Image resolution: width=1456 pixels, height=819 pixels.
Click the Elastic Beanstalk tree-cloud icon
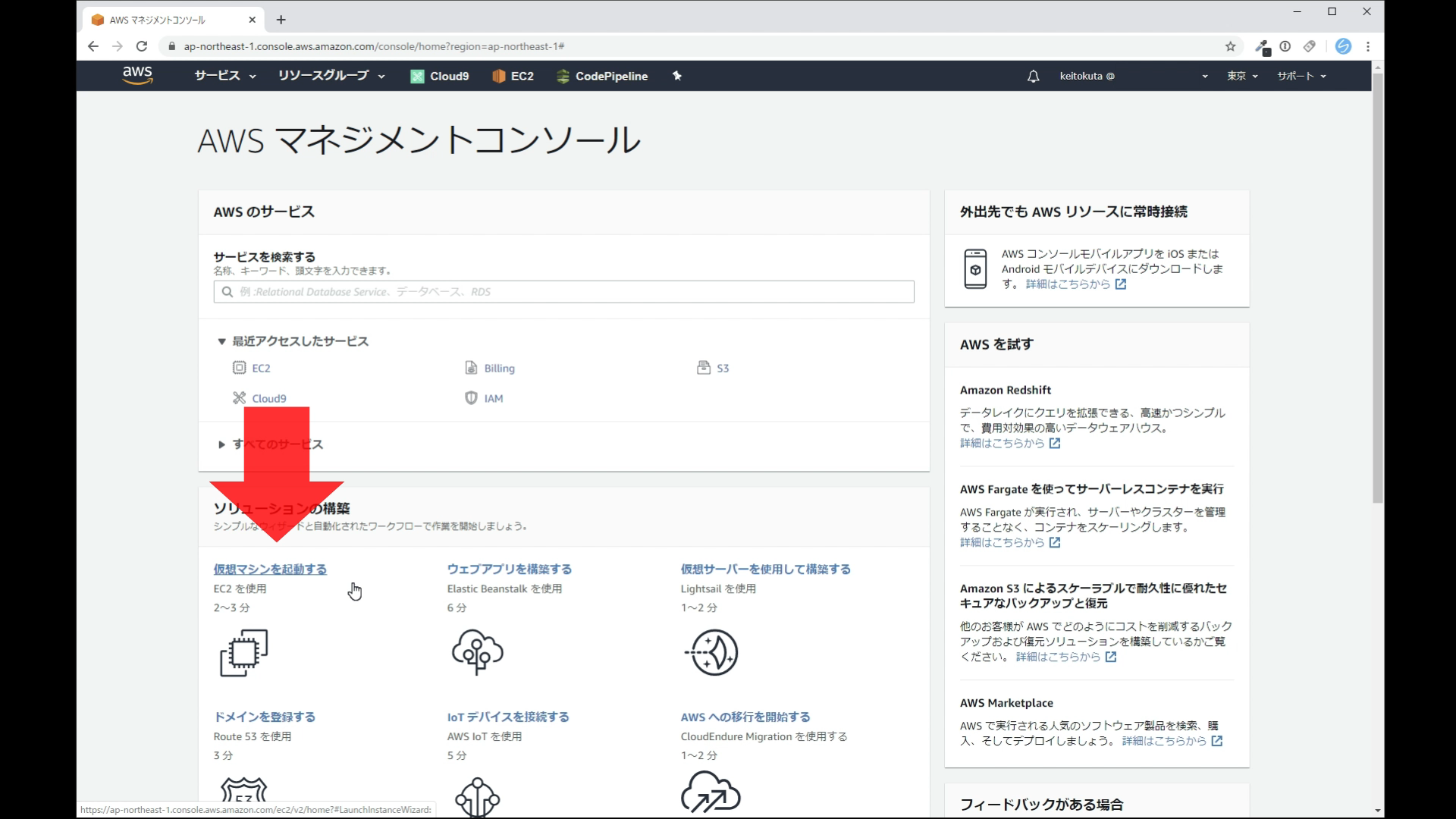pyautogui.click(x=478, y=652)
